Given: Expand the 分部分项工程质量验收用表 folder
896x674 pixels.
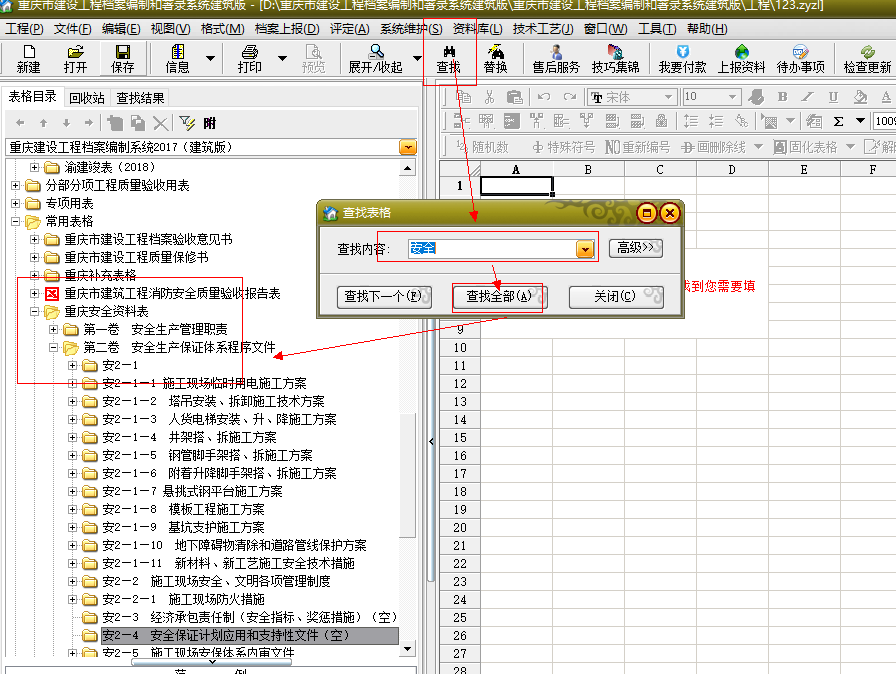Looking at the screenshot, I should point(16,186).
